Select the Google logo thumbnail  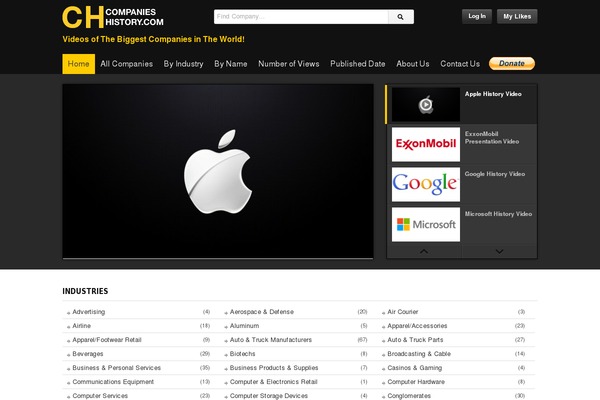[426, 184]
